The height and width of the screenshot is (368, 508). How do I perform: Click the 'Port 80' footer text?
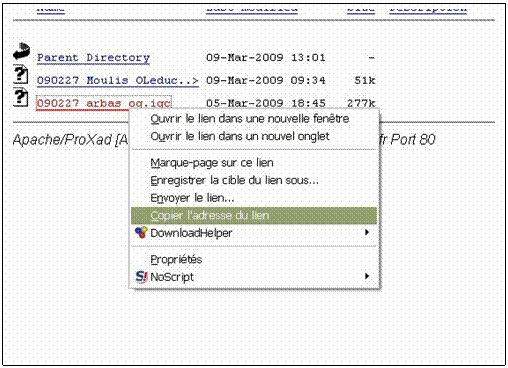(x=413, y=140)
